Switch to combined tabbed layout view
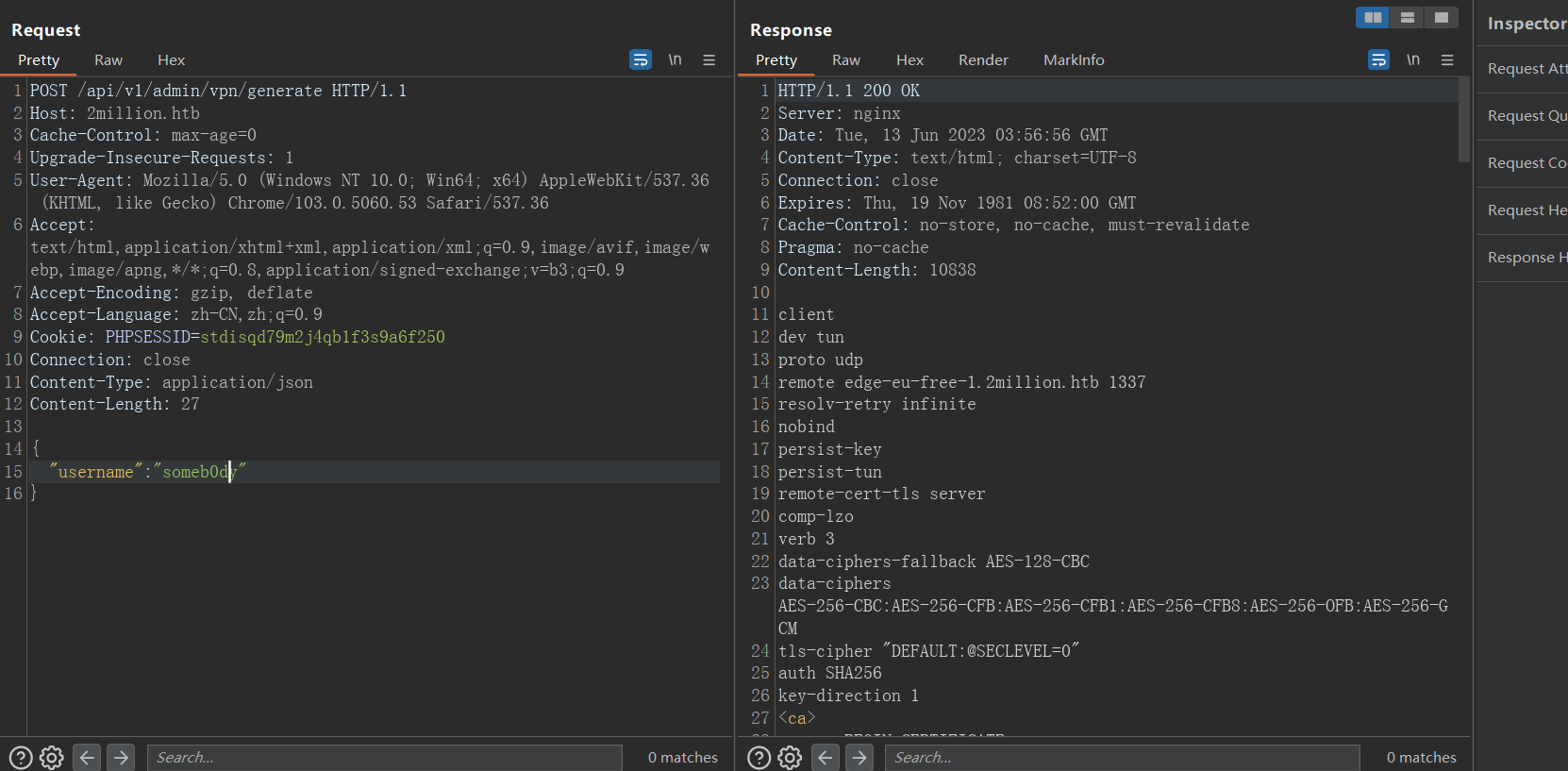The width and height of the screenshot is (1568, 771). (x=1441, y=17)
